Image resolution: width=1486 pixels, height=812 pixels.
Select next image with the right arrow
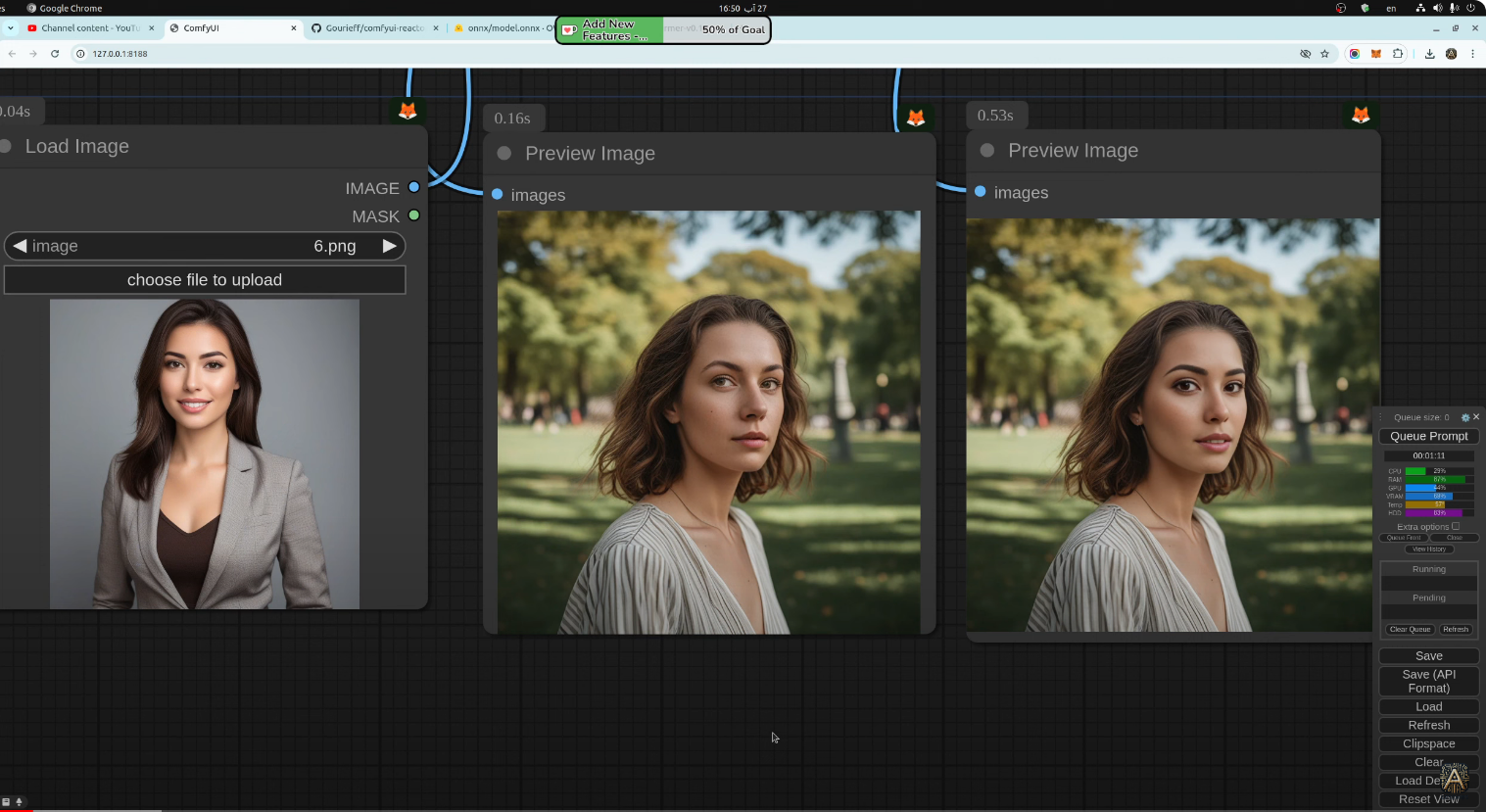pos(389,246)
